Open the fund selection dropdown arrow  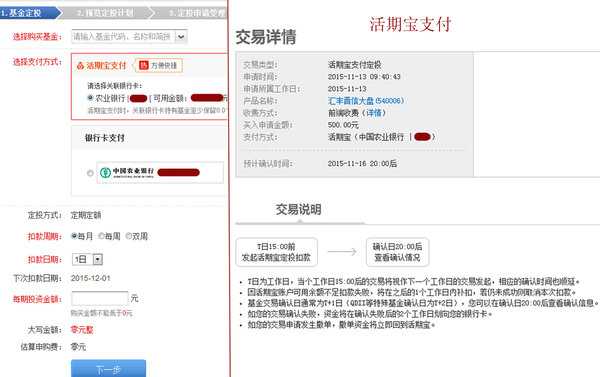[x=181, y=37]
